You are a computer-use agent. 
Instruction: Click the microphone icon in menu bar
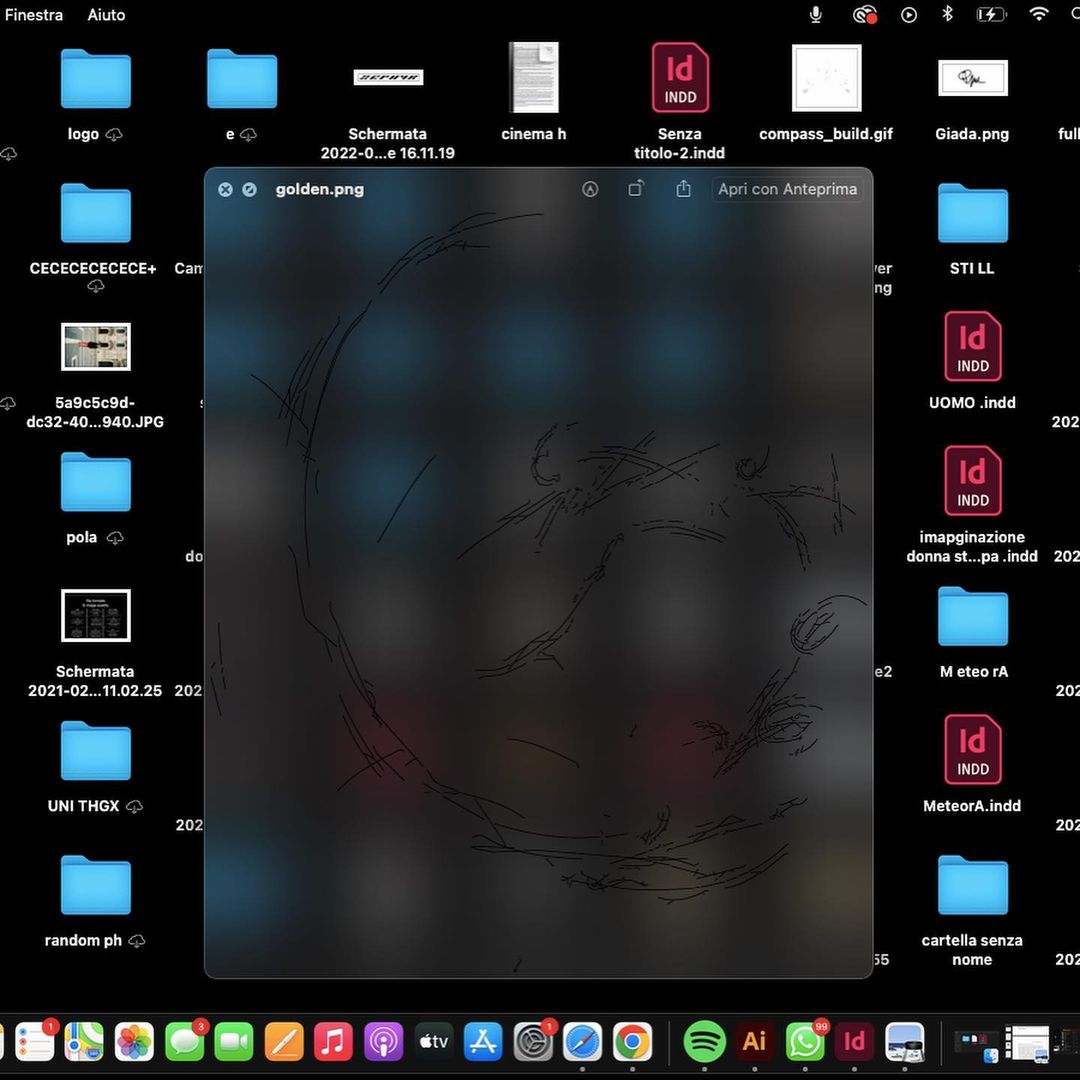pos(816,15)
